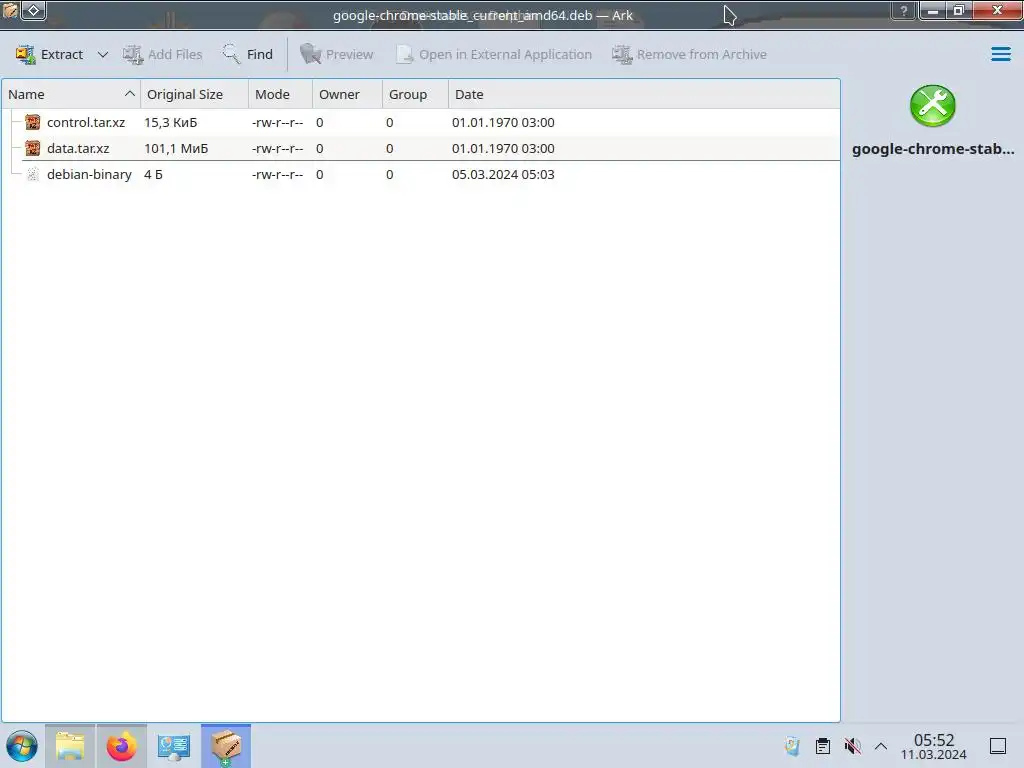Open the hamburger menu

point(1000,54)
